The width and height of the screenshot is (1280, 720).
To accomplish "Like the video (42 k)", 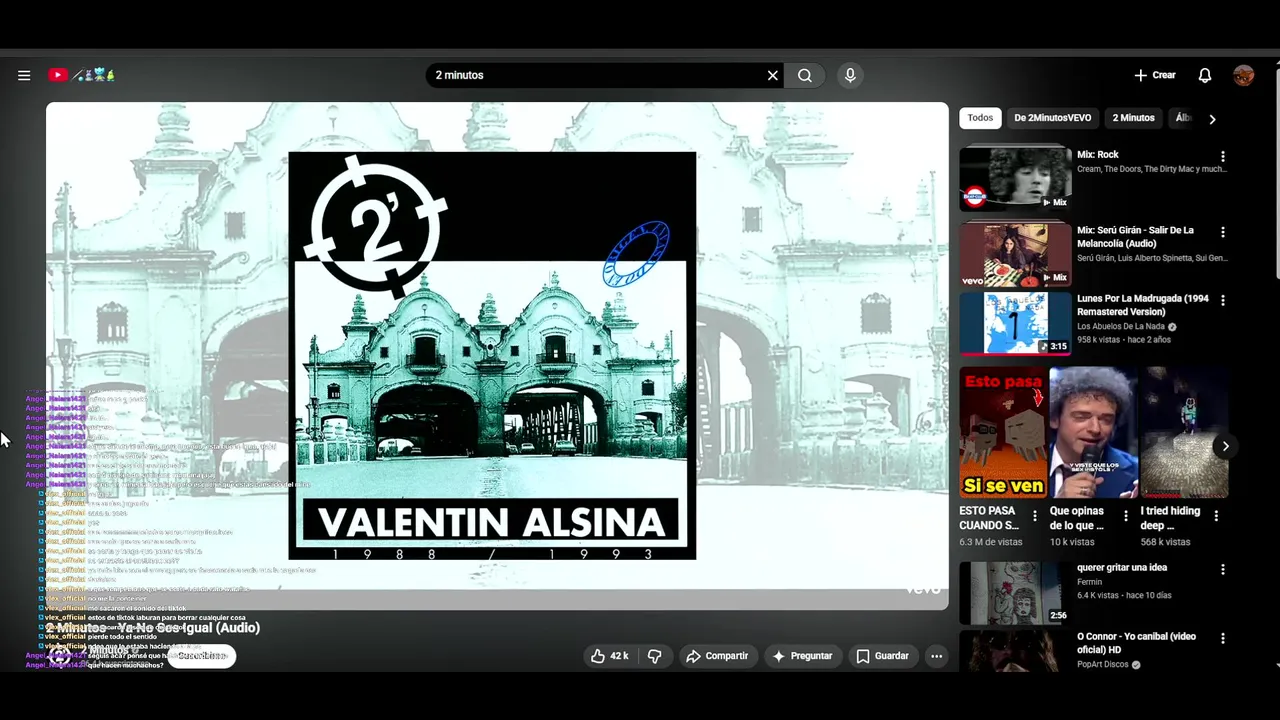I will 609,656.
